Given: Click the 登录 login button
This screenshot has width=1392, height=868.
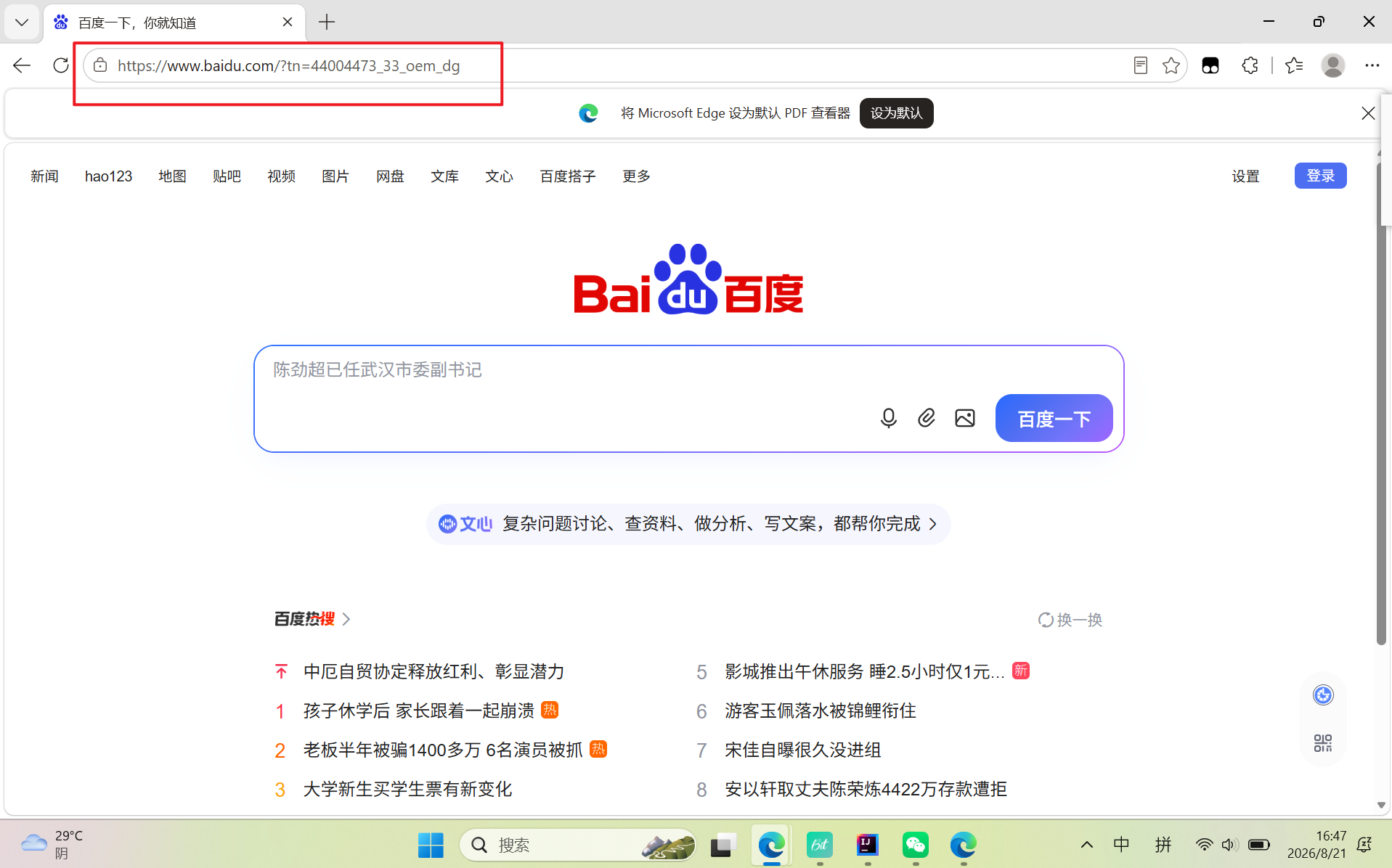Looking at the screenshot, I should [1320, 176].
